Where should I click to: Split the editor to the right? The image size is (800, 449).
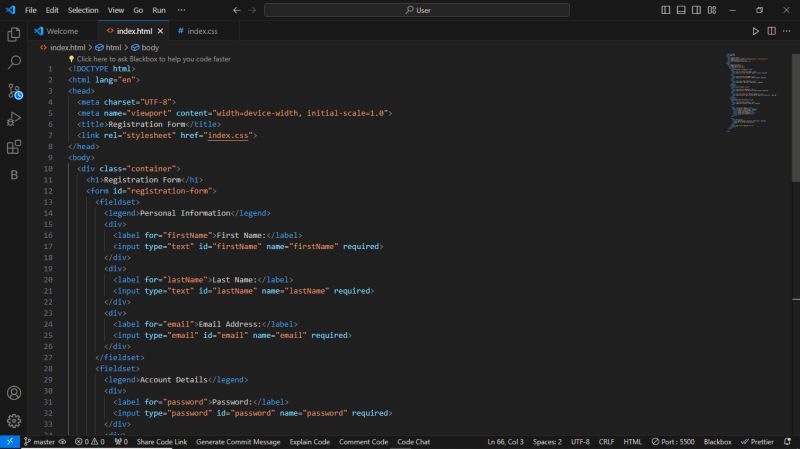771,31
